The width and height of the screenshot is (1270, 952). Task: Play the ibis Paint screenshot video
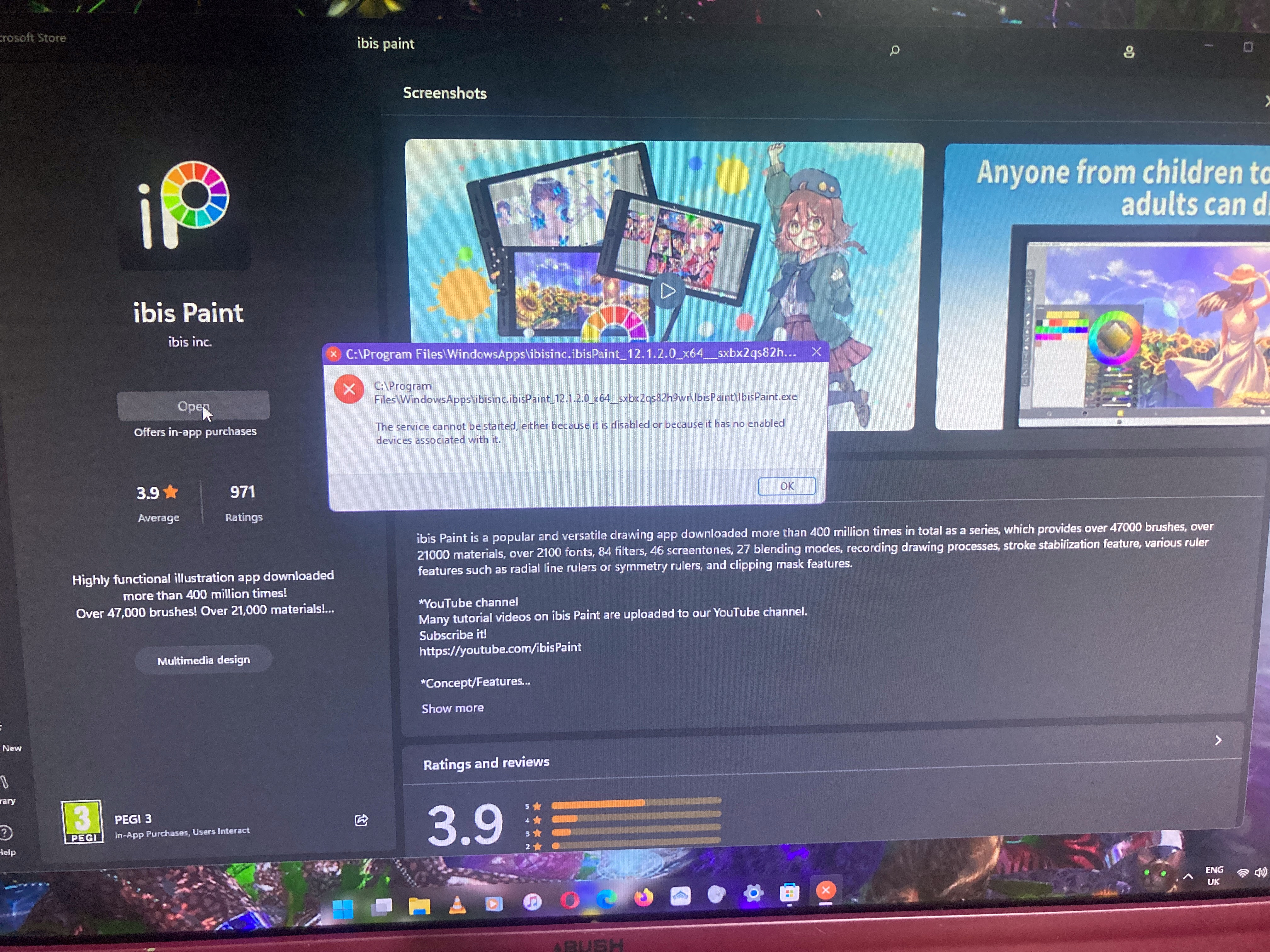pos(667,291)
